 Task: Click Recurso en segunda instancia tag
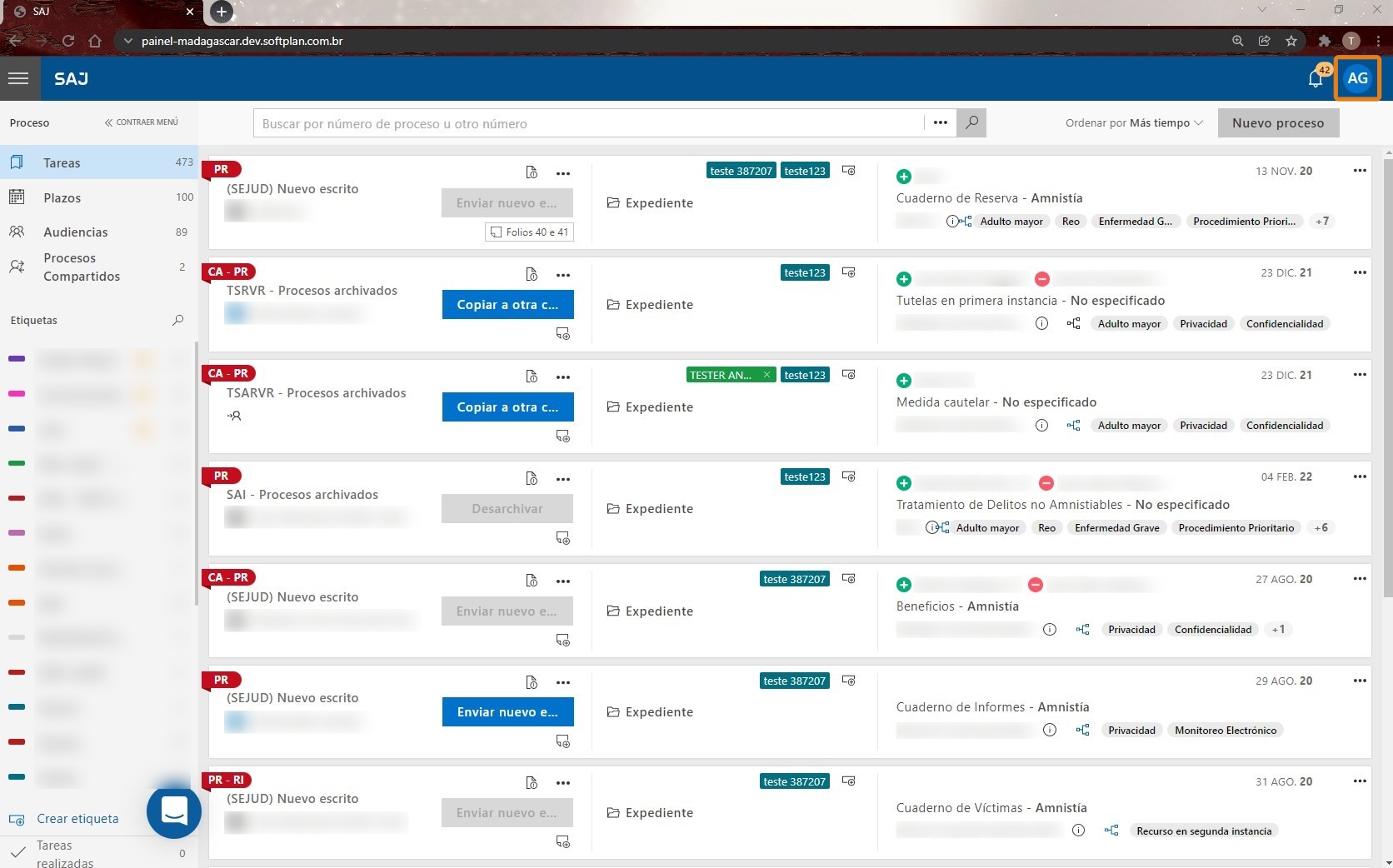pos(1204,831)
